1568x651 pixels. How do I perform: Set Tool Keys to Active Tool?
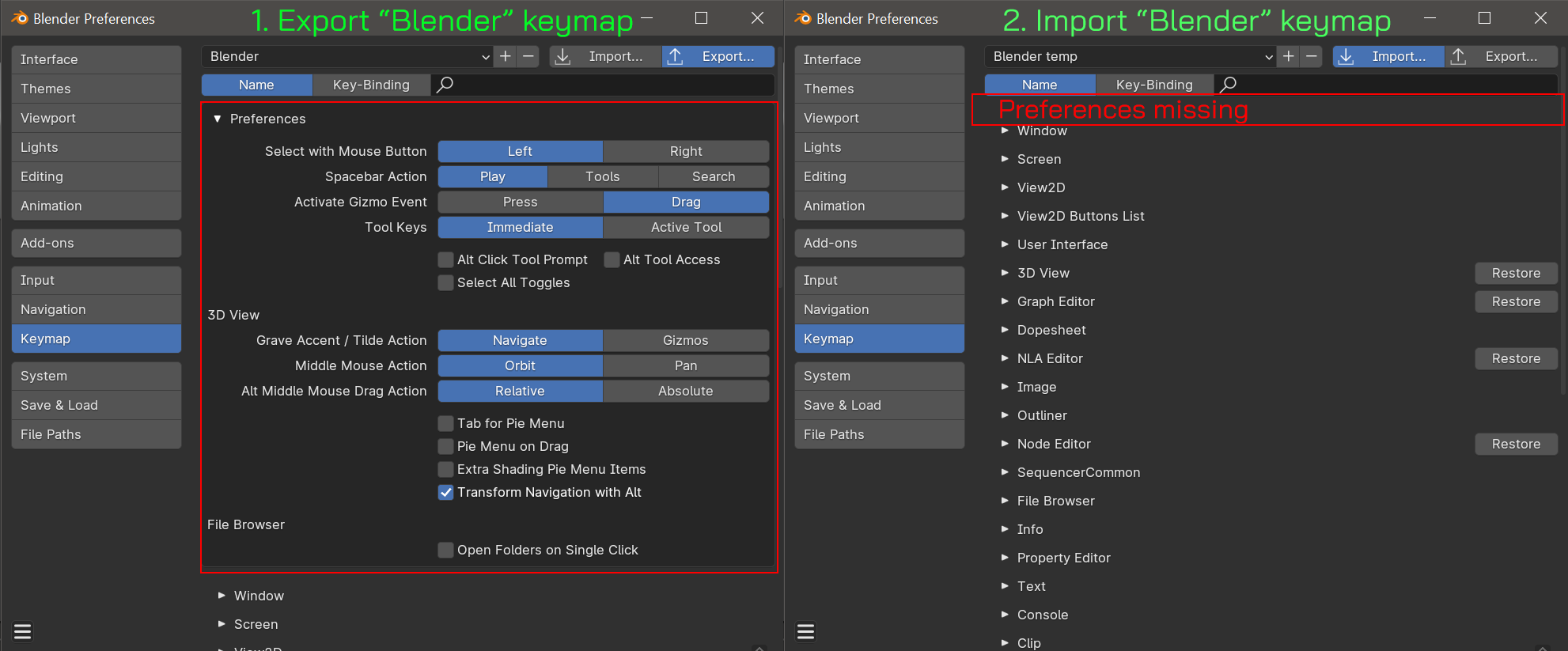(686, 227)
